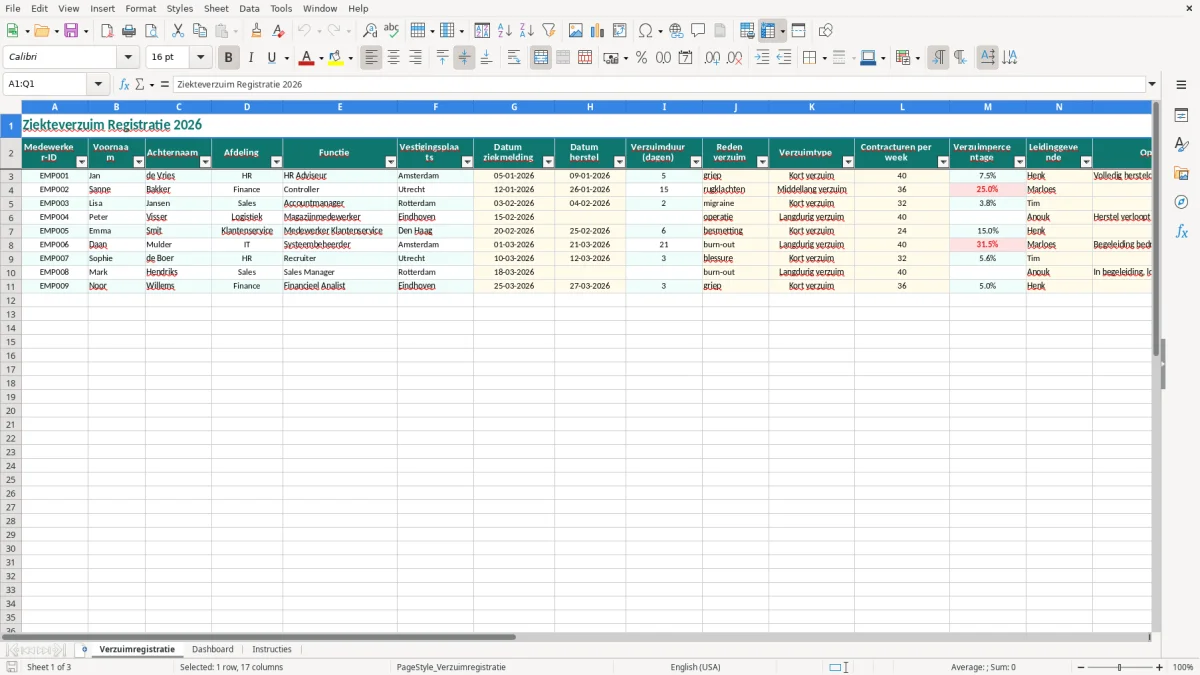
Task: Apply the red font color
Action: 306,58
